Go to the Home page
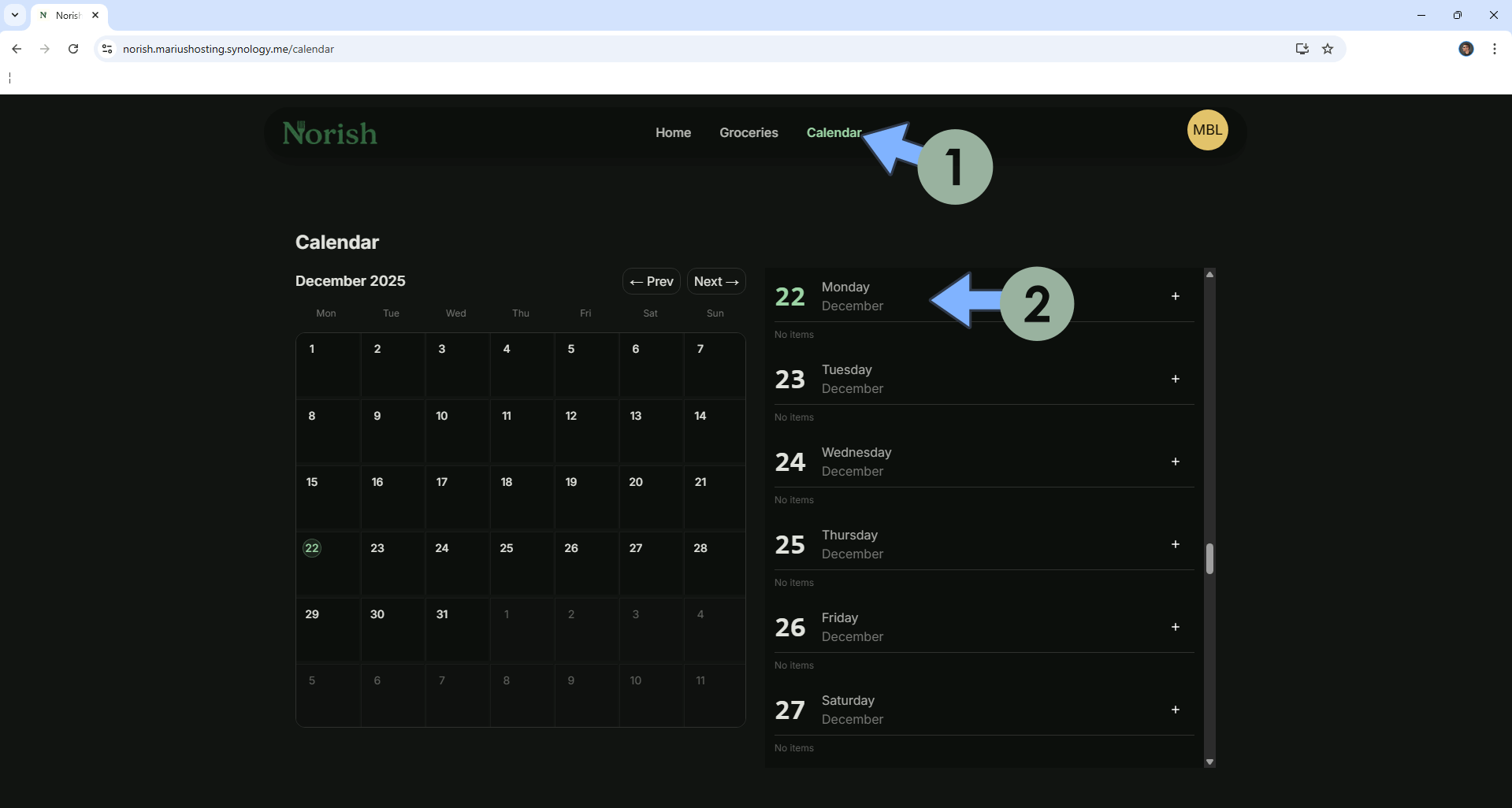Viewport: 1512px width, 808px height. tap(673, 132)
